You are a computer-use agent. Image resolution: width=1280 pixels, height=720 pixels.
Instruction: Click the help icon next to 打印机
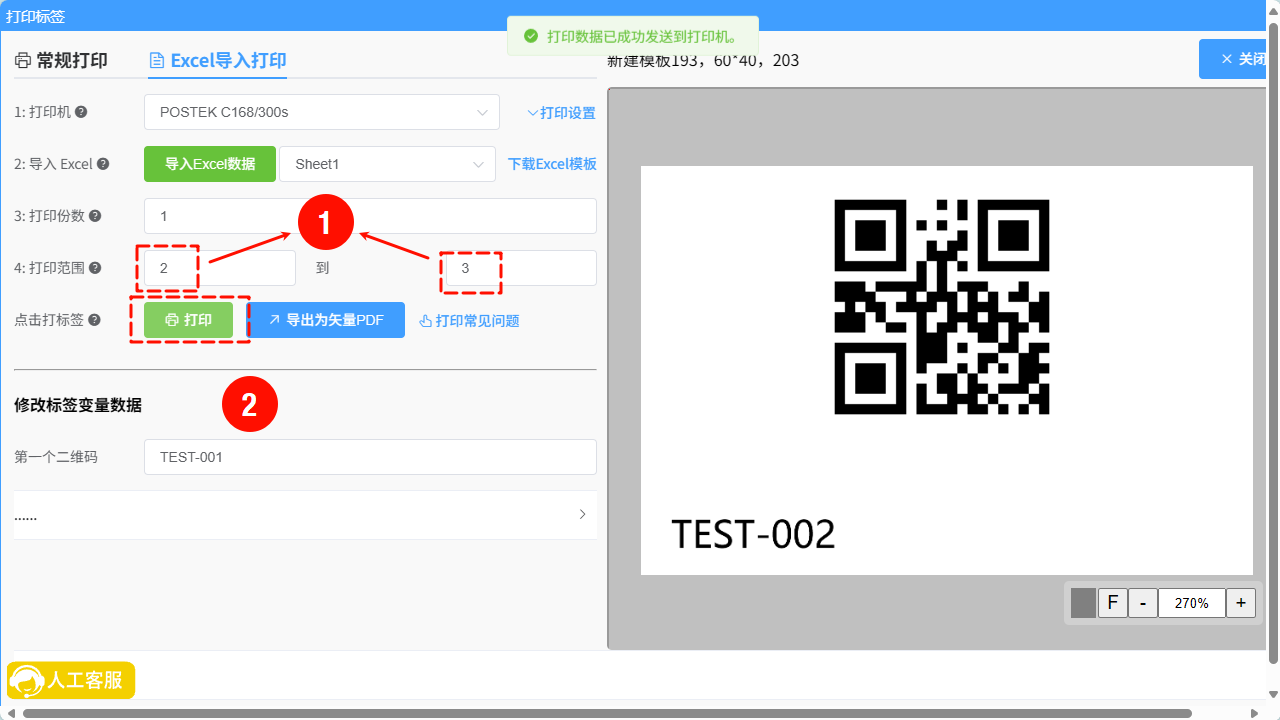81,112
